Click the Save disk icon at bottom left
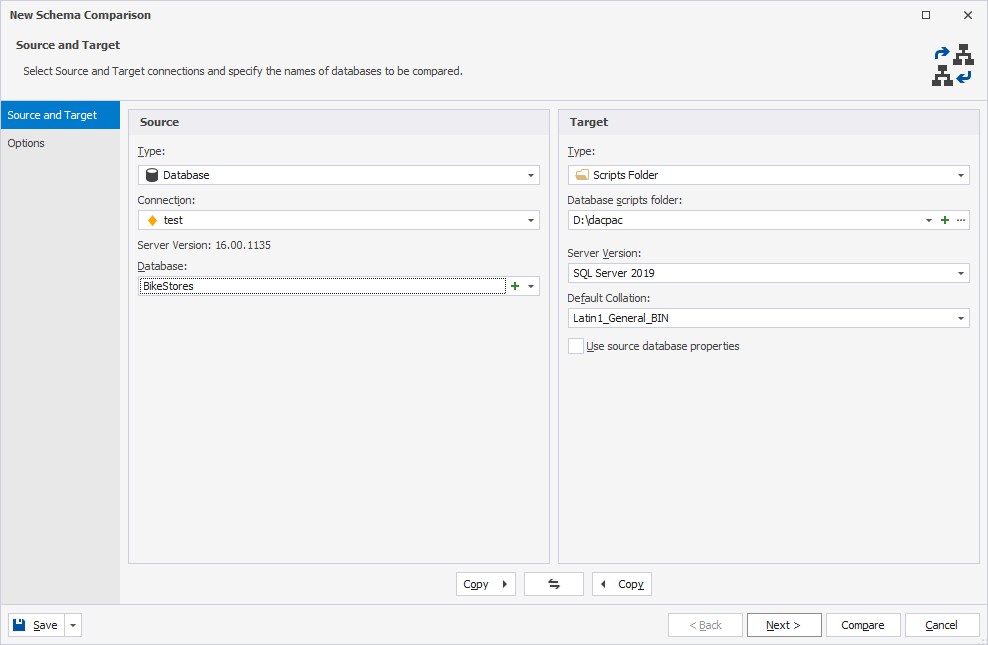 (18, 624)
